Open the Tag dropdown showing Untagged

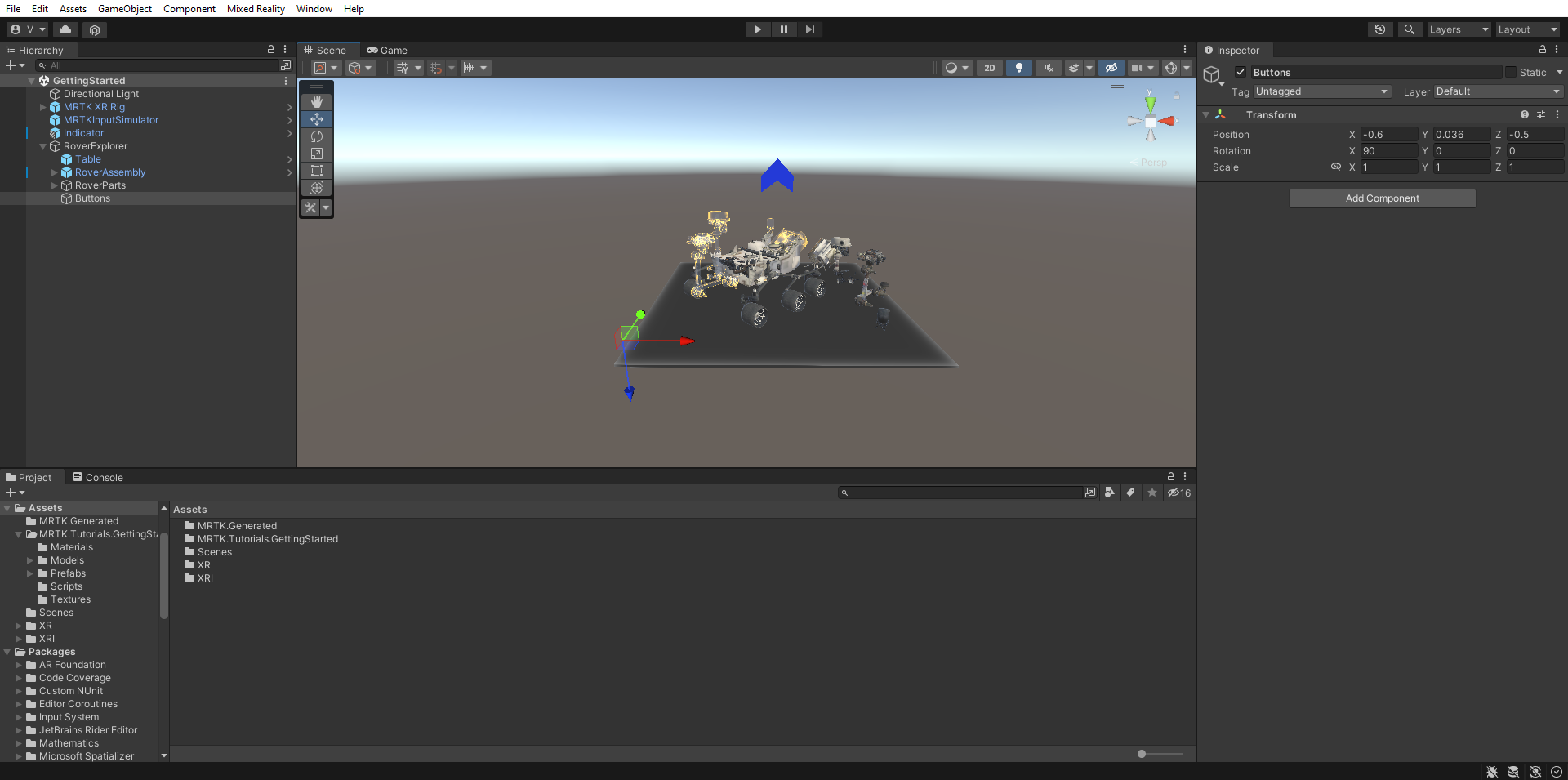1322,91
